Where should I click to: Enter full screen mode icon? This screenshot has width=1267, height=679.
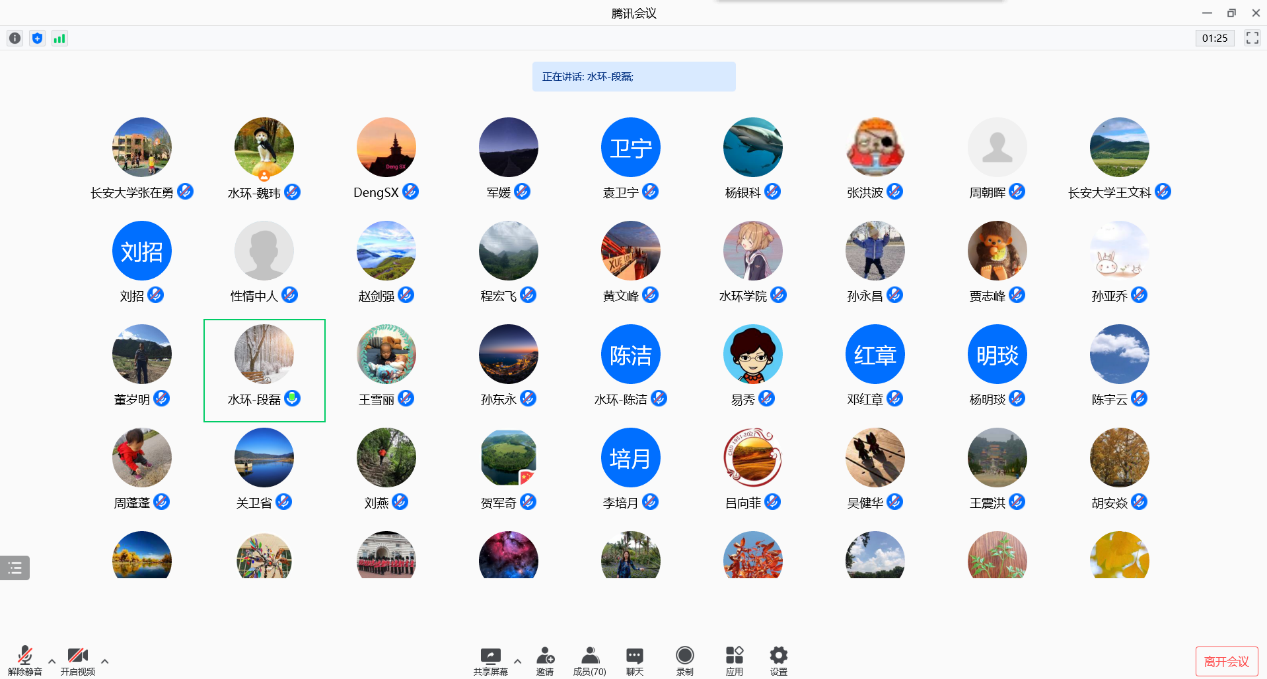(x=1252, y=38)
